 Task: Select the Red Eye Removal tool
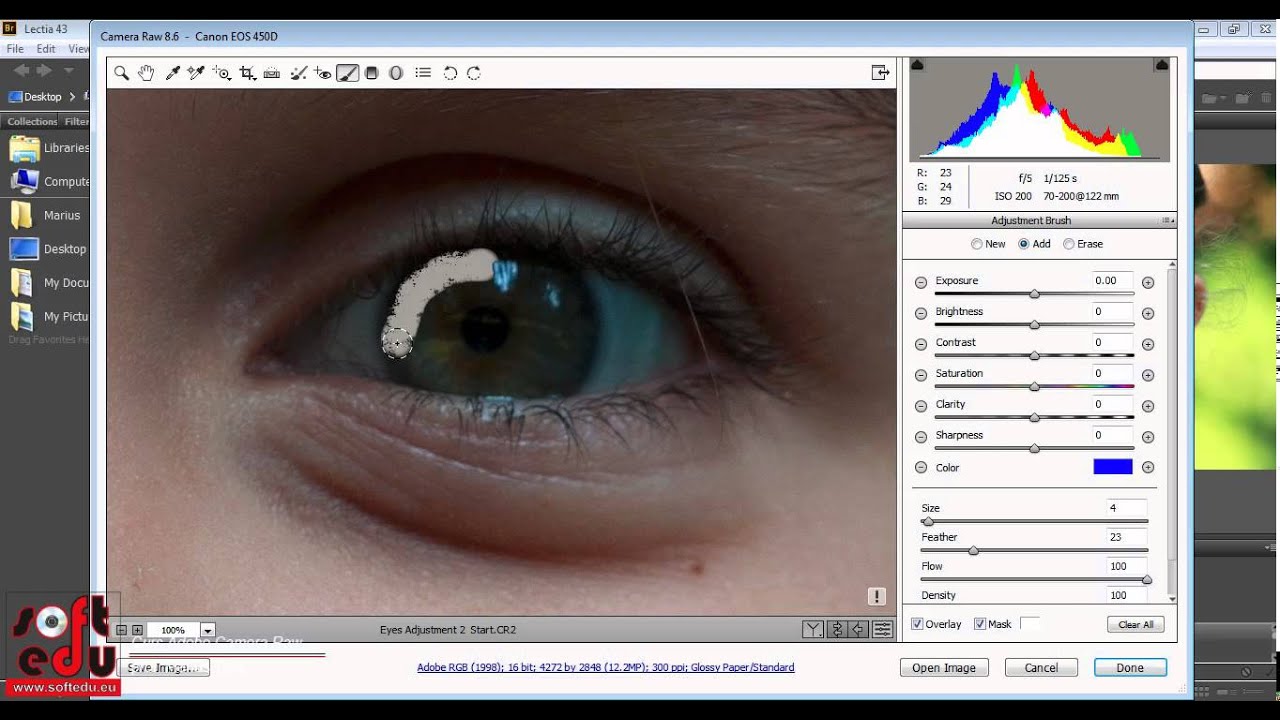(322, 73)
